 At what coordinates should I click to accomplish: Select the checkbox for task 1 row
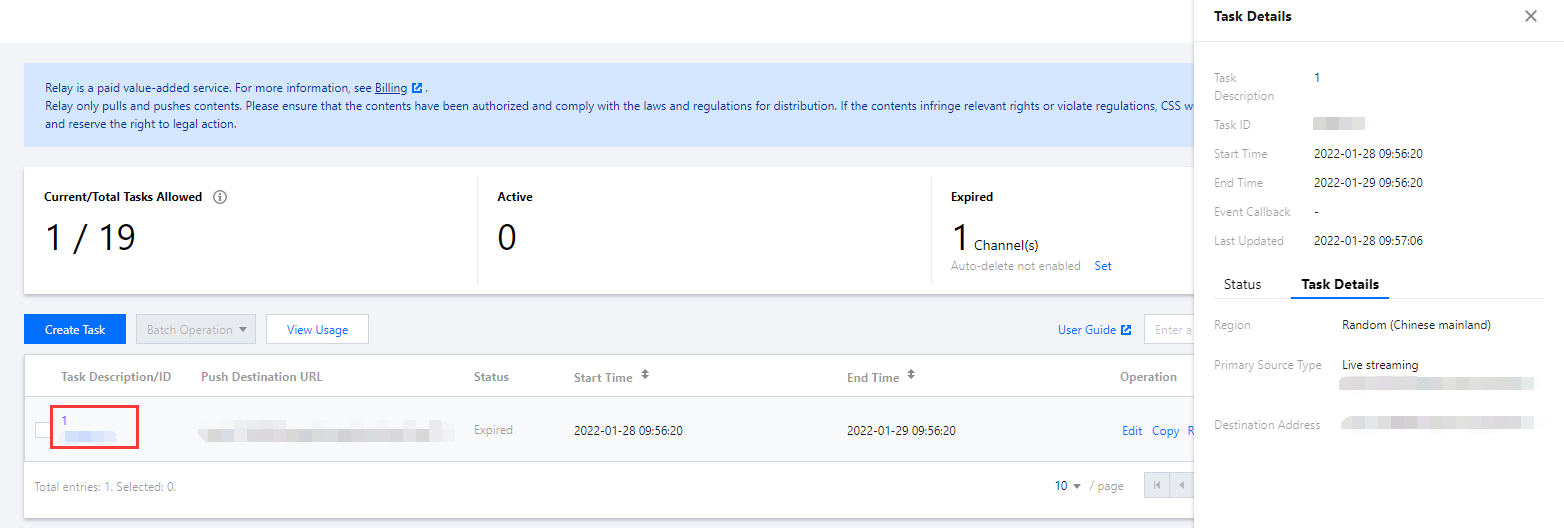pos(42,430)
